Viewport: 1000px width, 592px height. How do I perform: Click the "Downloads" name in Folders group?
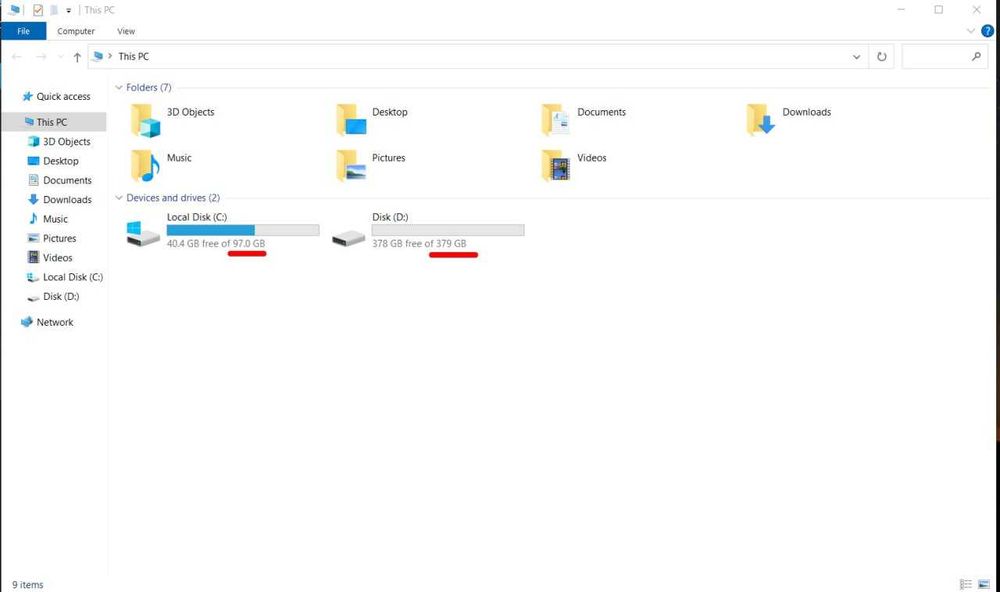click(x=807, y=112)
